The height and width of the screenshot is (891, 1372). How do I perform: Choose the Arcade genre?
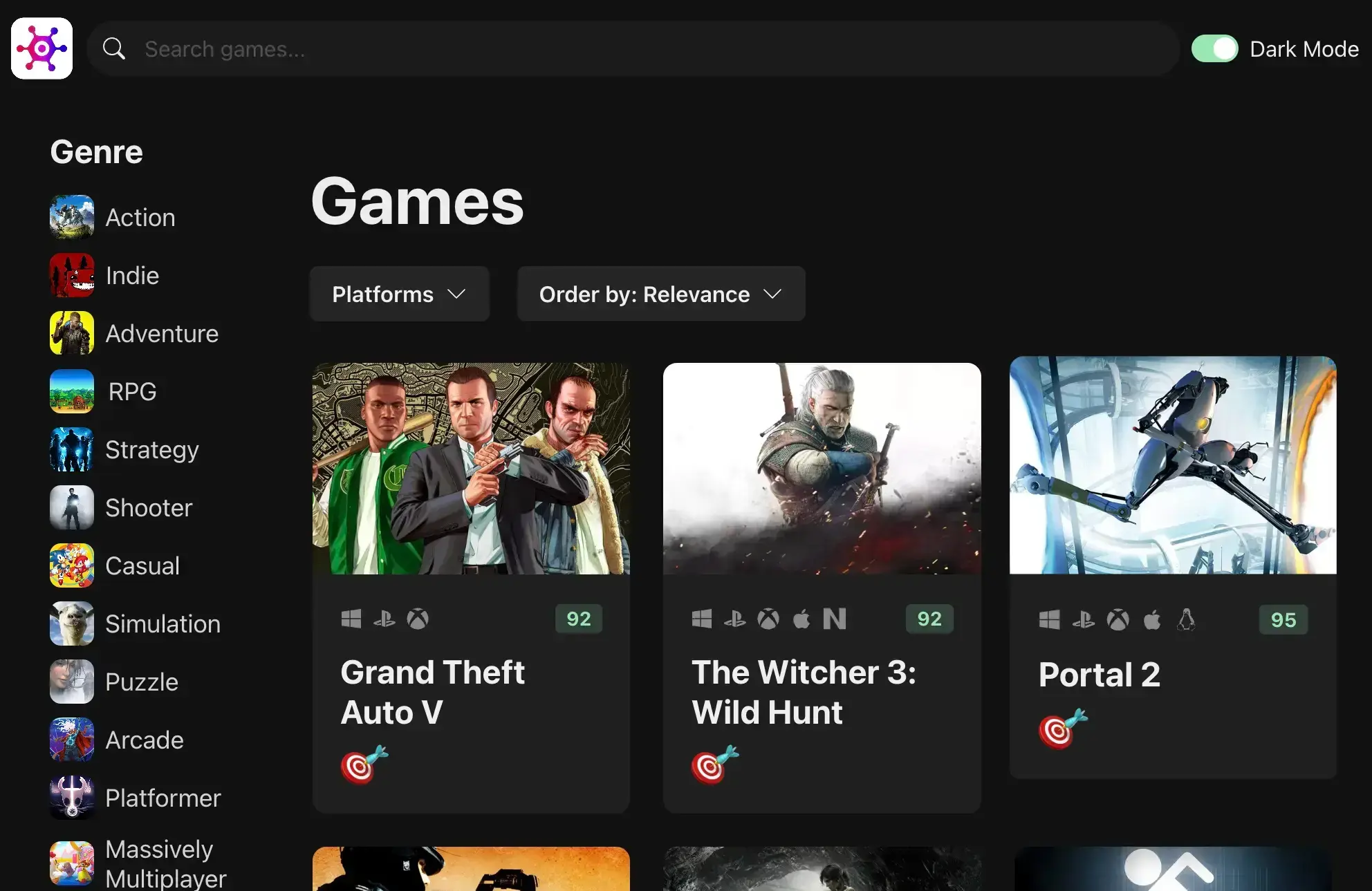click(x=145, y=740)
